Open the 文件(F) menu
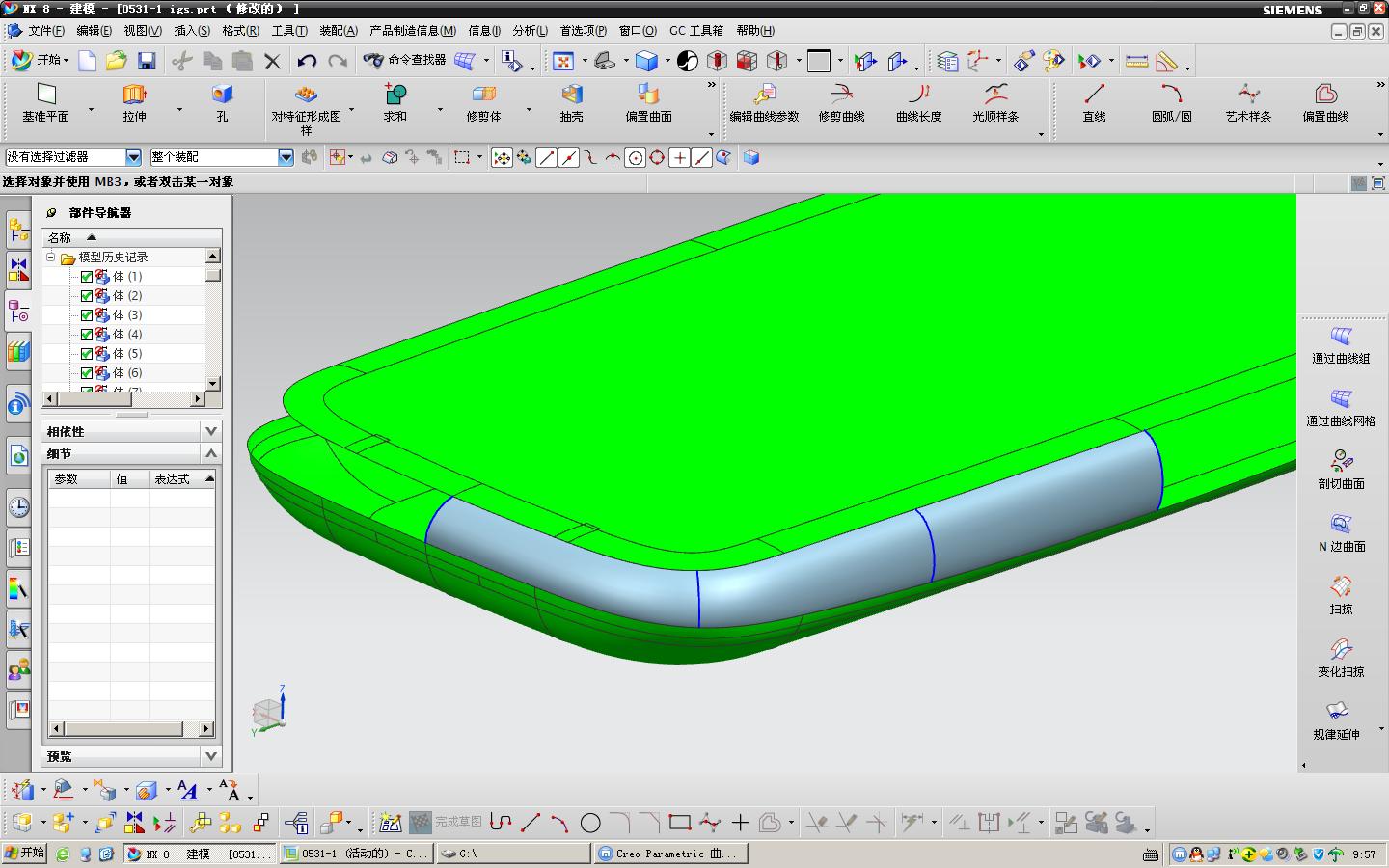 click(x=45, y=30)
